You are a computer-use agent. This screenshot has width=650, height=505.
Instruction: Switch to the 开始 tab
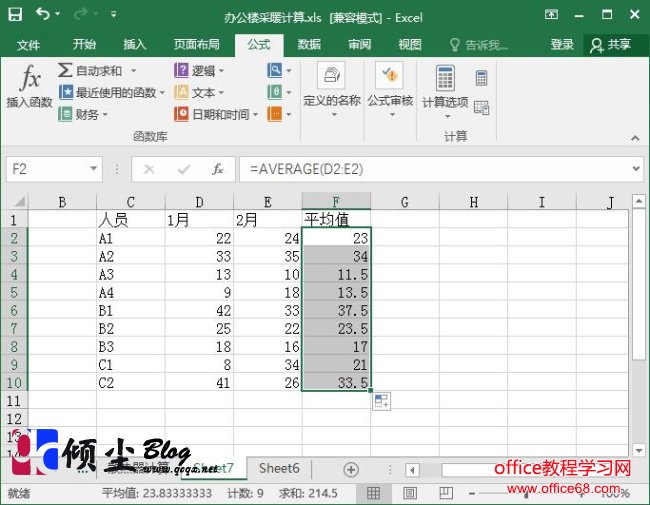tap(84, 44)
